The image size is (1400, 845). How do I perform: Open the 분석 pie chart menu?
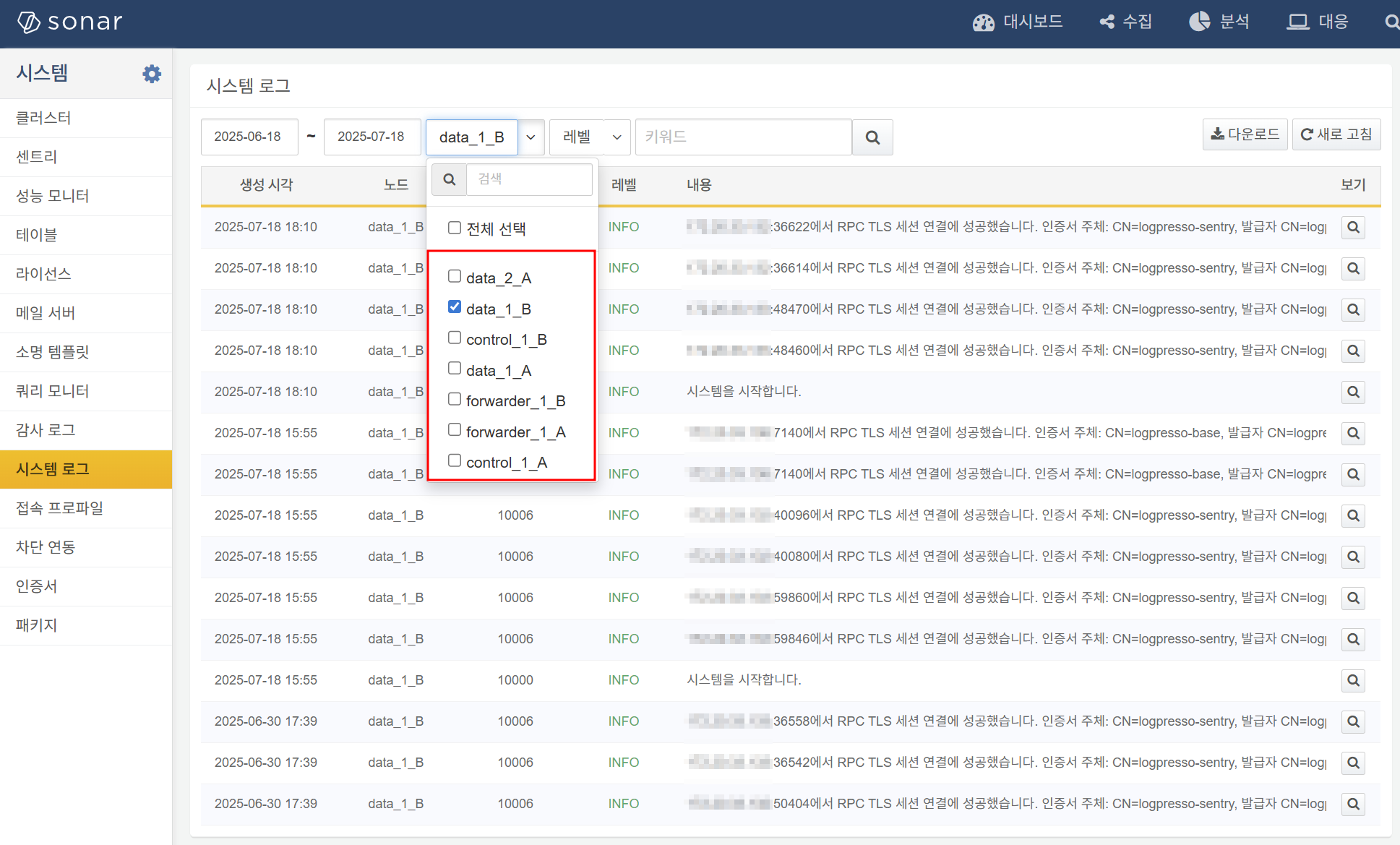pyautogui.click(x=1199, y=22)
